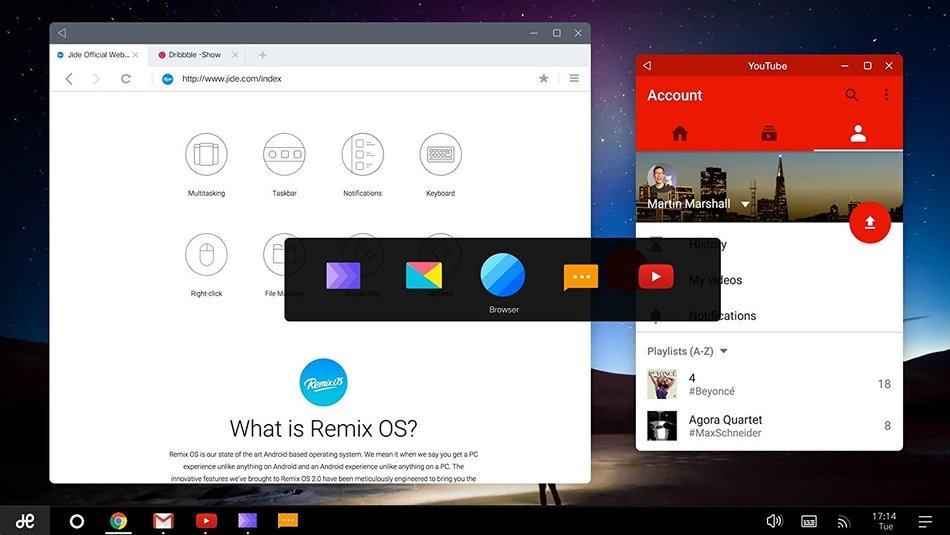Launch Chrome from taskbar
The height and width of the screenshot is (535, 950).
(x=119, y=521)
